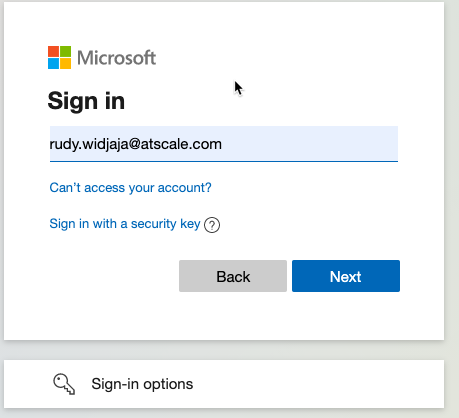Click the Sign in heading

click(x=86, y=101)
